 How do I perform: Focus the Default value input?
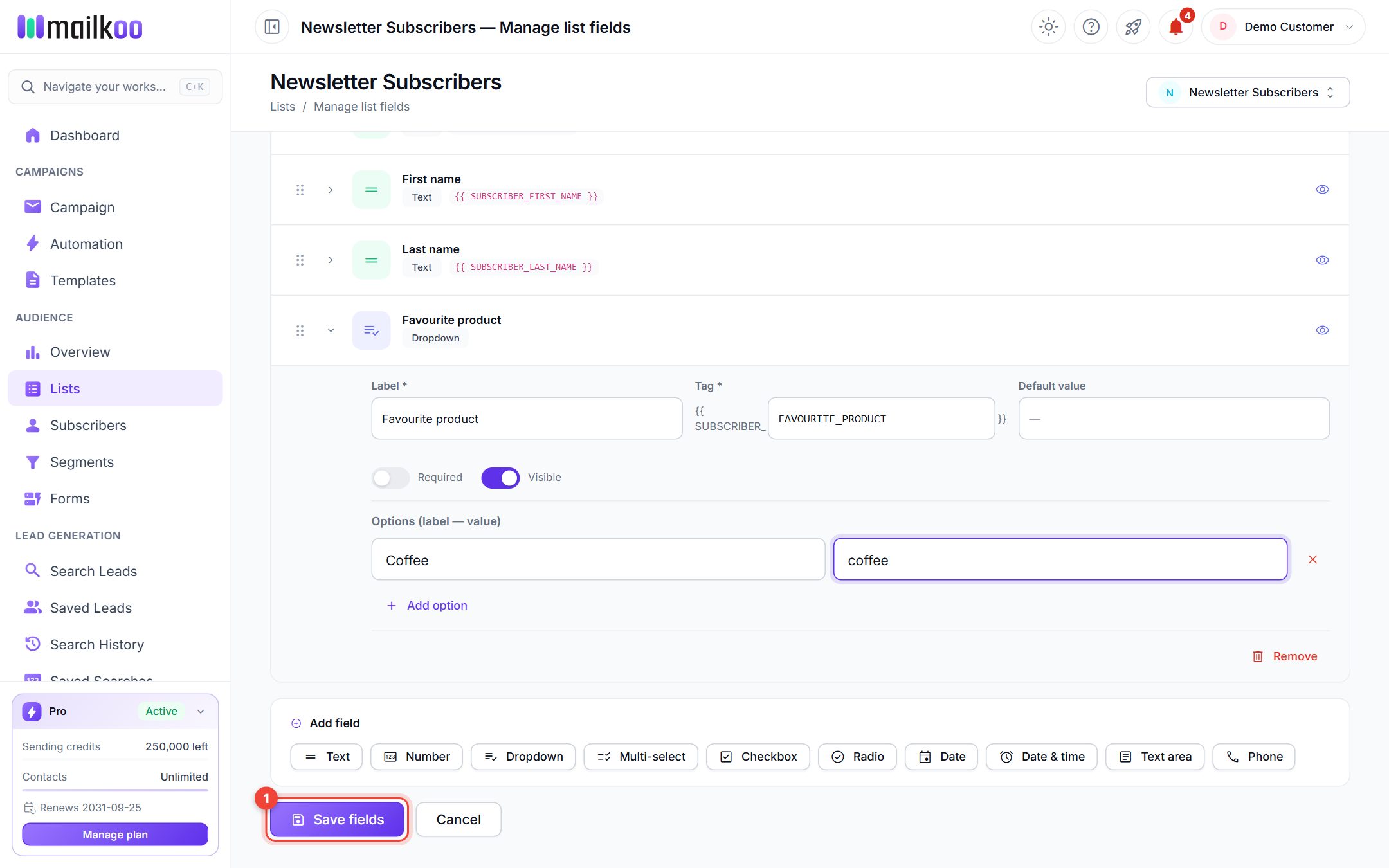[x=1174, y=419]
